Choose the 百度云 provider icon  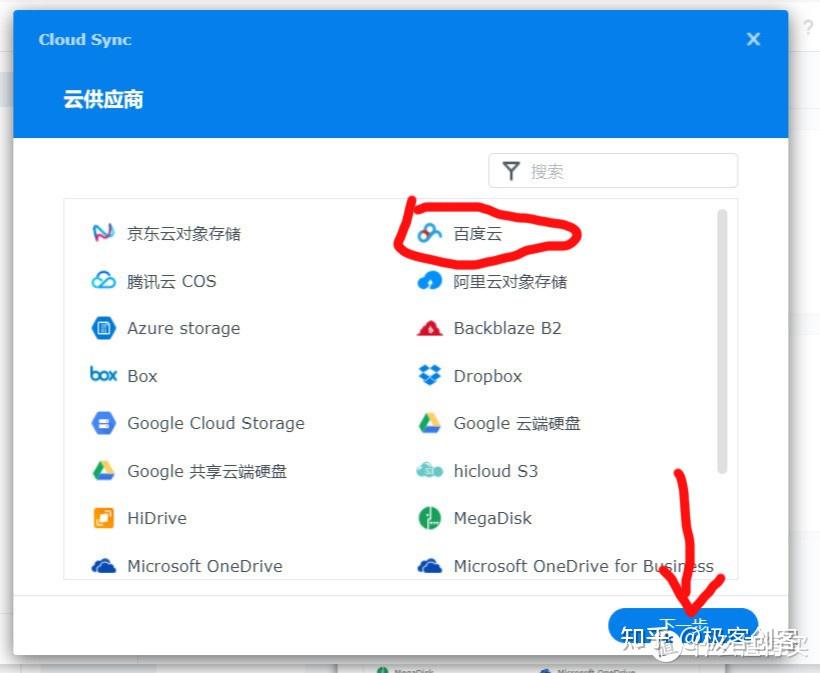(429, 233)
